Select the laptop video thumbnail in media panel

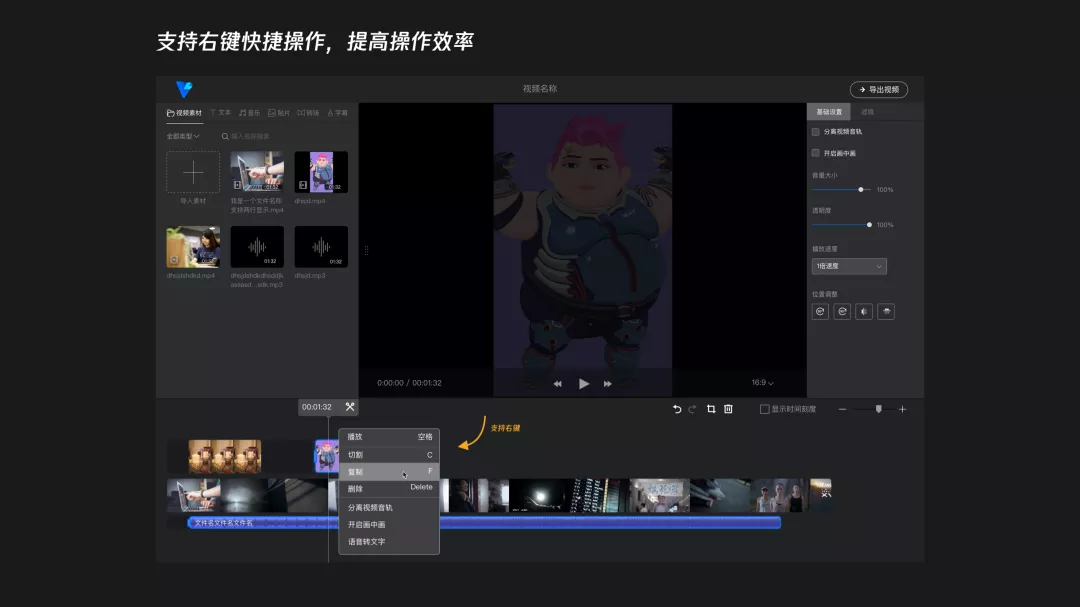[x=257, y=172]
